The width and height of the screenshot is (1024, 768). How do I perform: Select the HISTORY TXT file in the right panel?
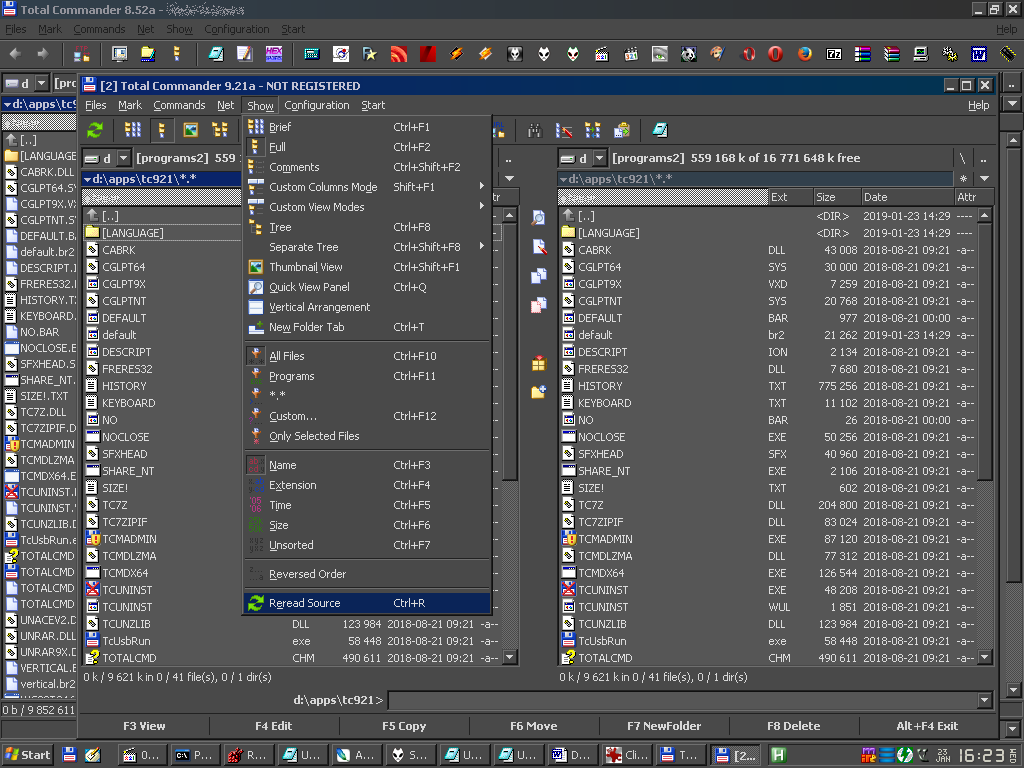point(768,386)
